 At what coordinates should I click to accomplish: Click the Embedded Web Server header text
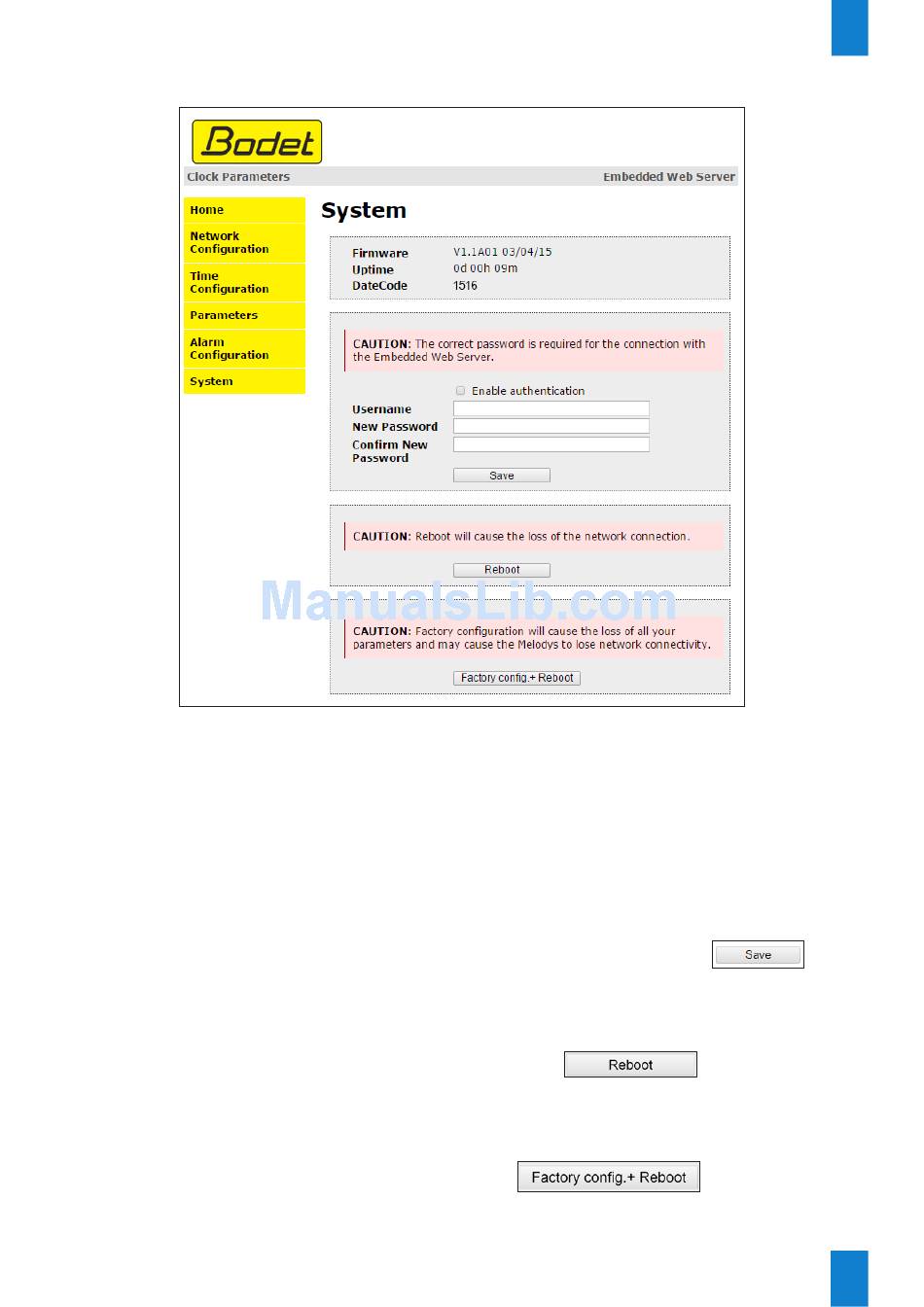point(669,177)
